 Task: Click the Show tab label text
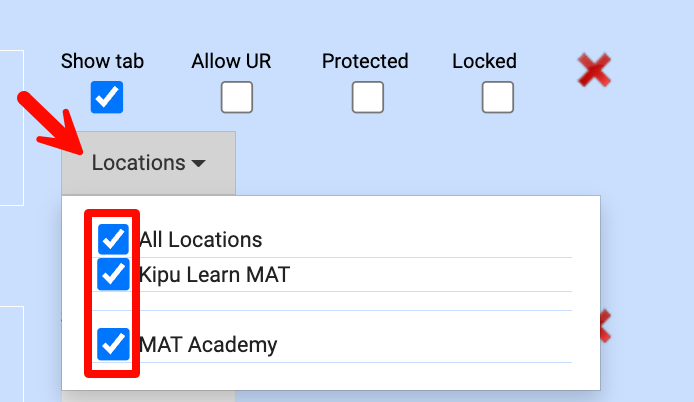[x=102, y=61]
